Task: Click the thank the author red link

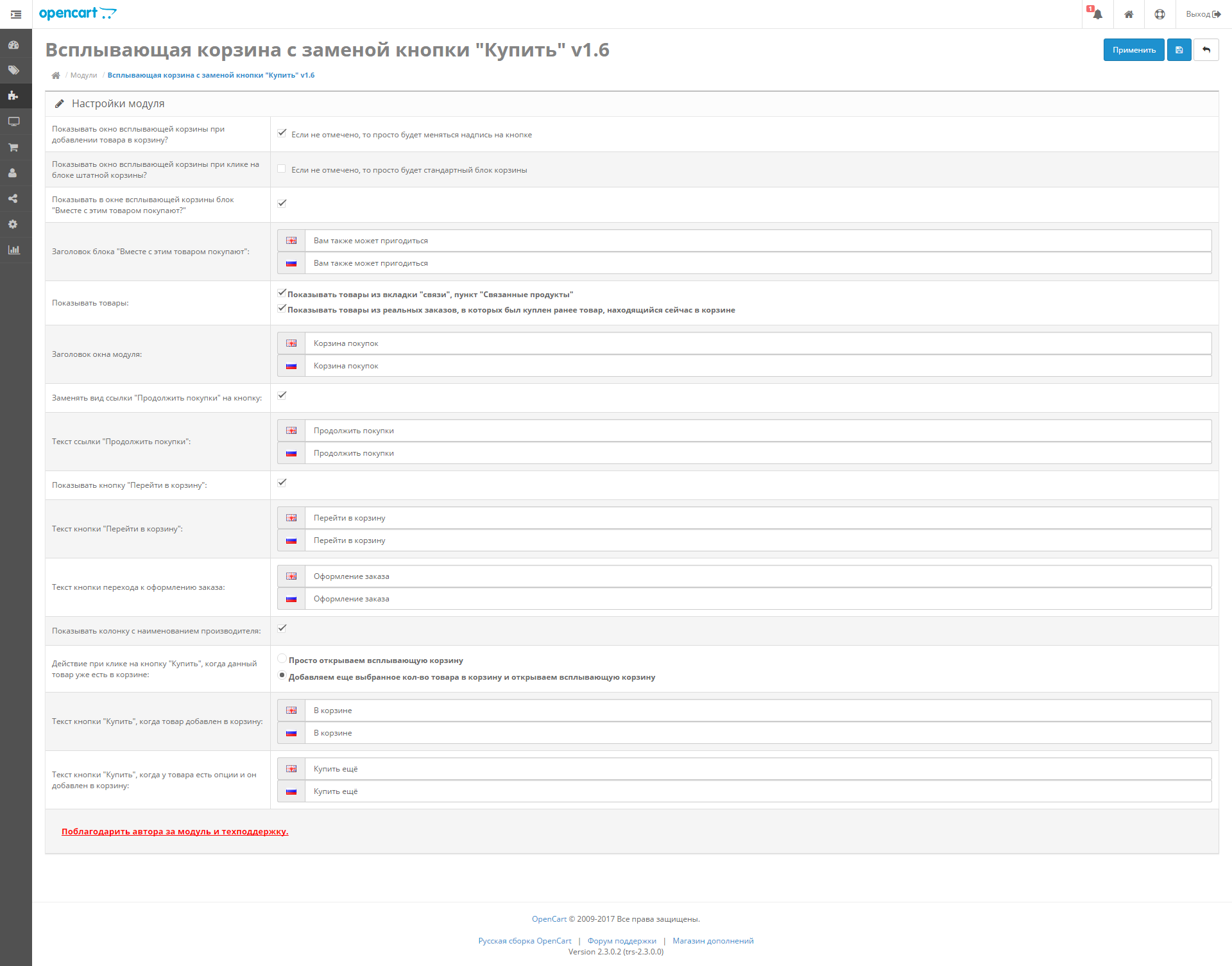Action: (175, 832)
